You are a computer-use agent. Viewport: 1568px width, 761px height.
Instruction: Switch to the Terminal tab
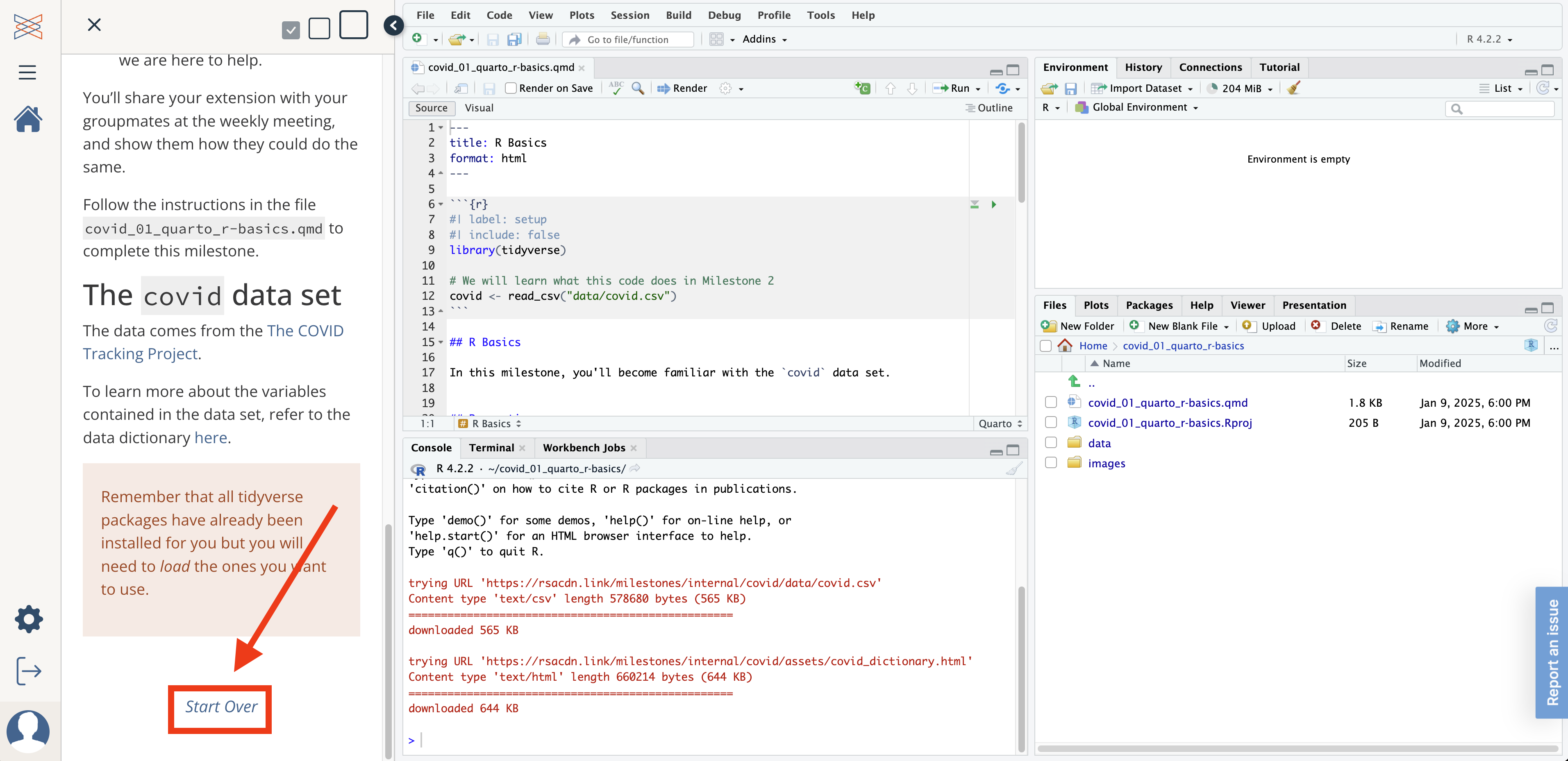[x=491, y=447]
